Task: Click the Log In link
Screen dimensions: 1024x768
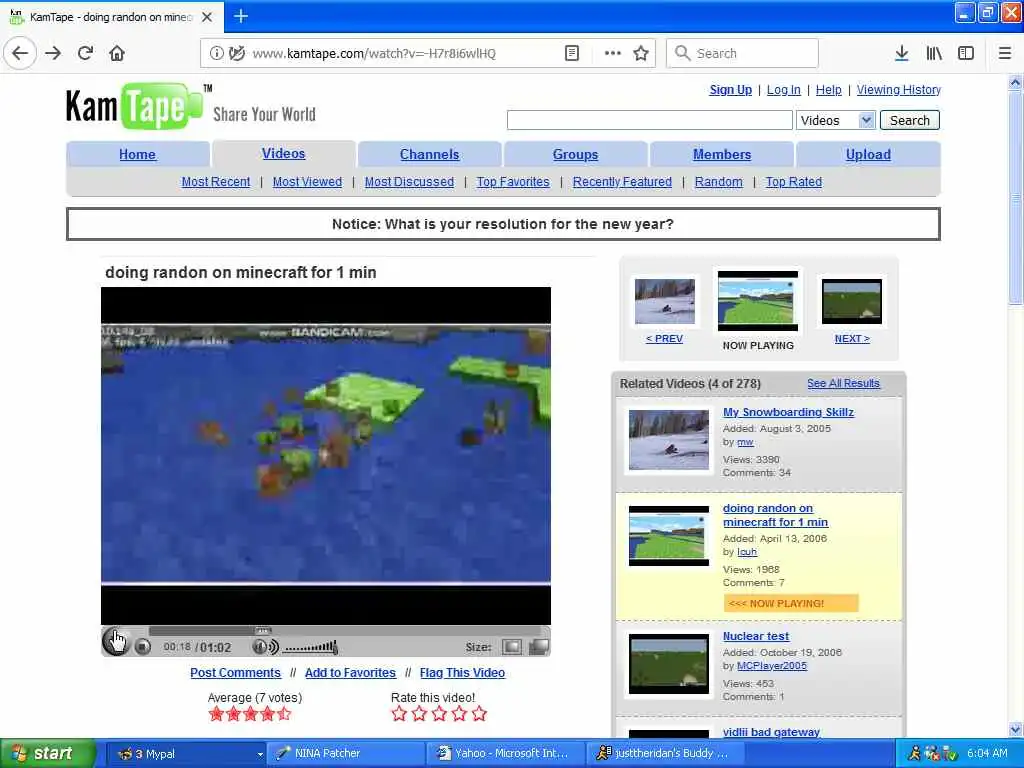Action: [783, 90]
